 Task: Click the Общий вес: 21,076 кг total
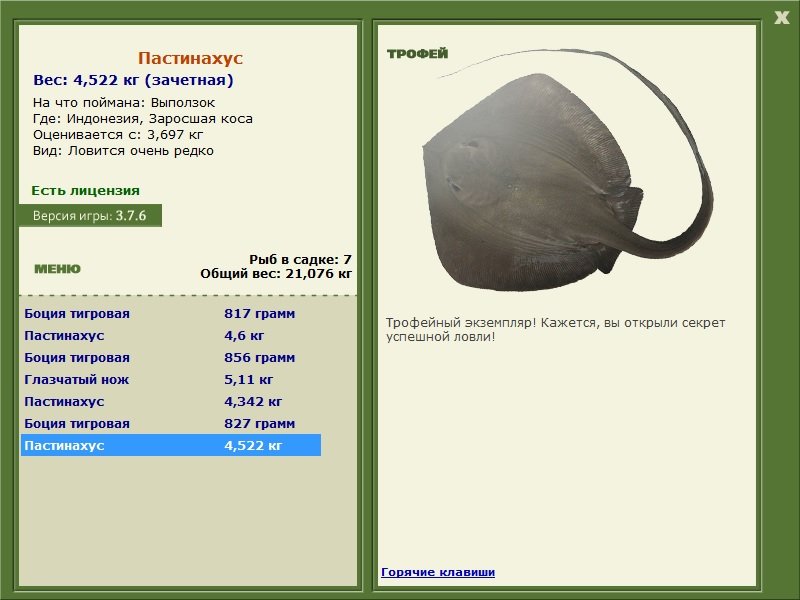tap(276, 273)
